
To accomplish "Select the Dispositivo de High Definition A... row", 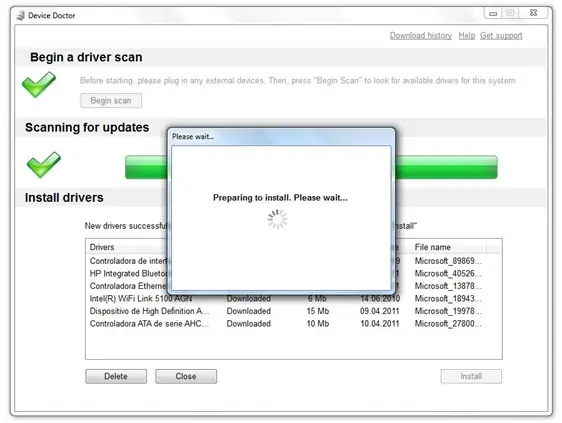I will [294, 311].
